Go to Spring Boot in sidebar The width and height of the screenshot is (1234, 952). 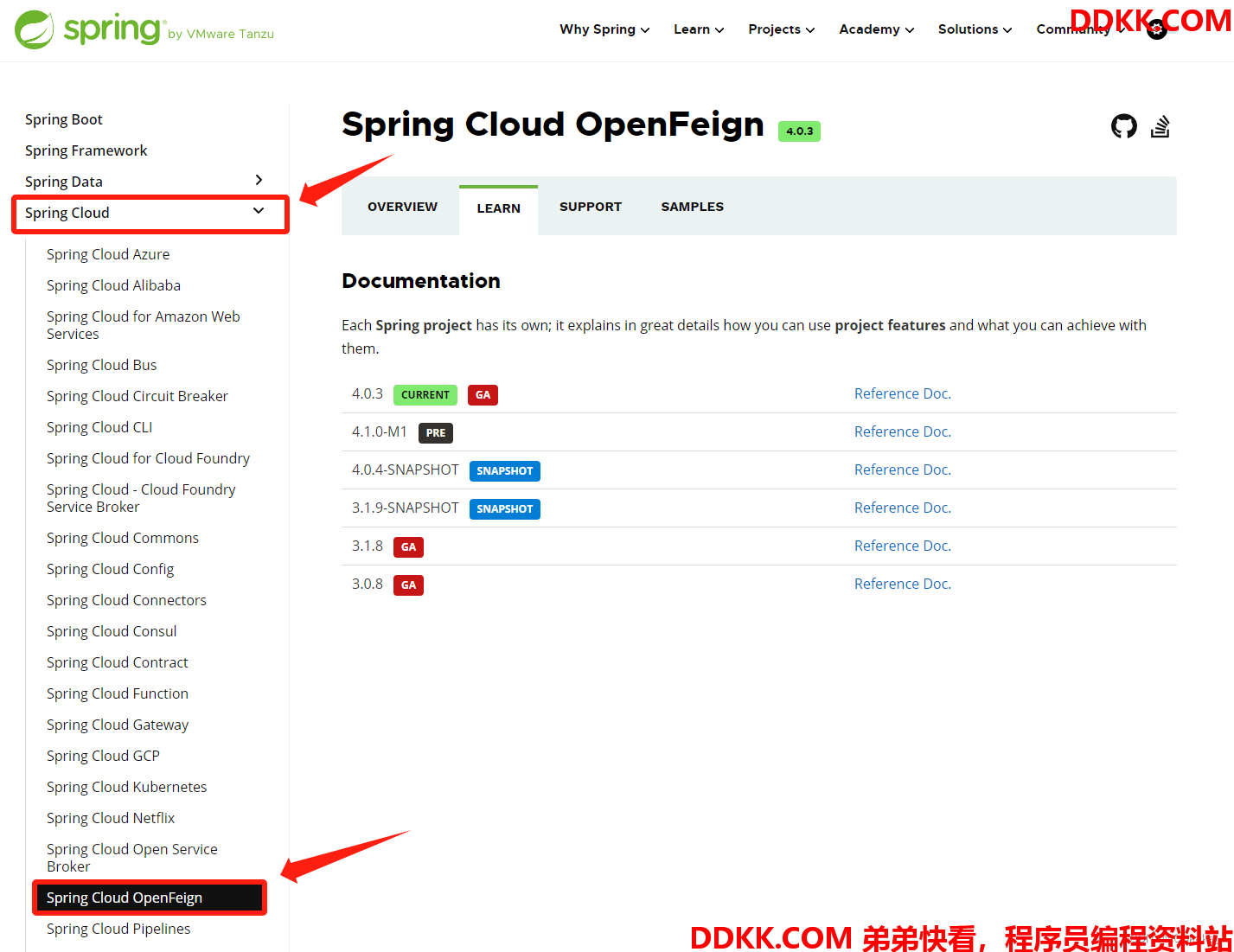64,119
